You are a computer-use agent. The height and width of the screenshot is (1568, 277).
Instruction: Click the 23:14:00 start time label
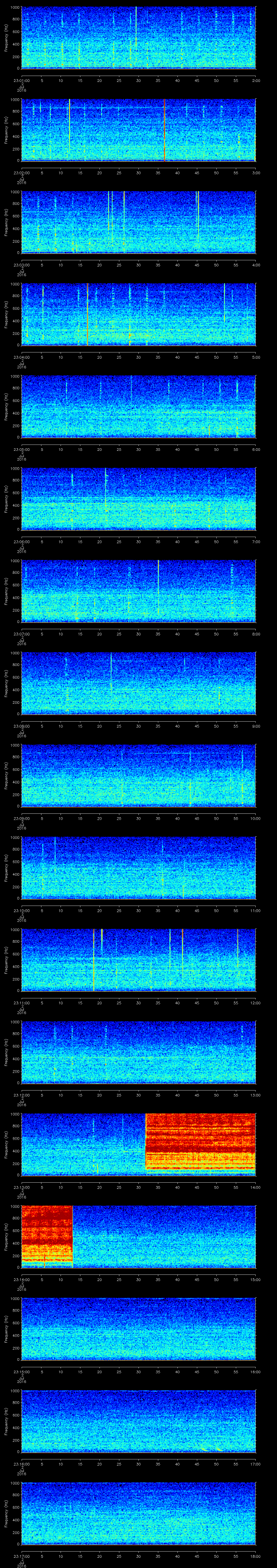click(x=22, y=1279)
